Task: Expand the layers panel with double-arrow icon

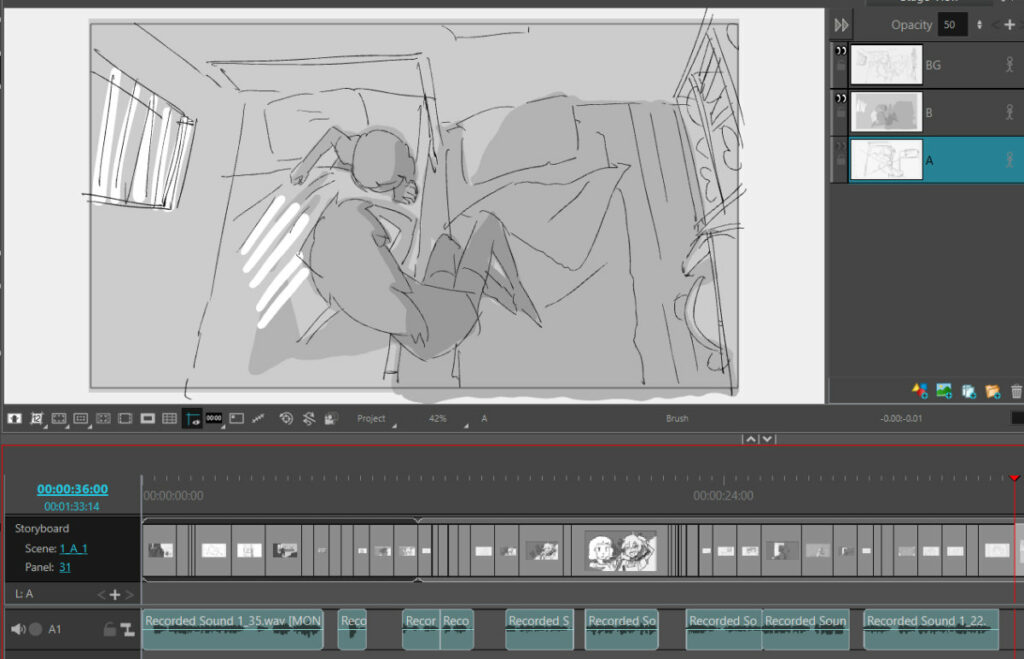Action: pos(842,25)
